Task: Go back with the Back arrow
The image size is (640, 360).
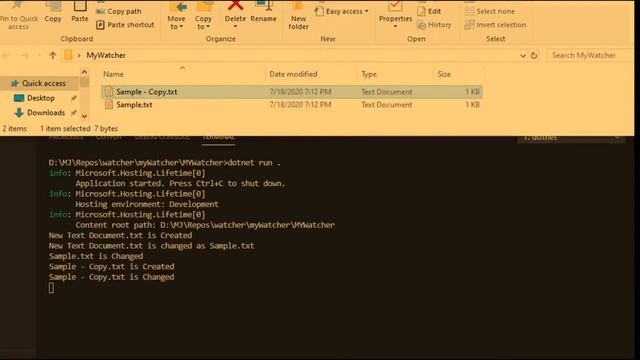Action: click(6, 55)
